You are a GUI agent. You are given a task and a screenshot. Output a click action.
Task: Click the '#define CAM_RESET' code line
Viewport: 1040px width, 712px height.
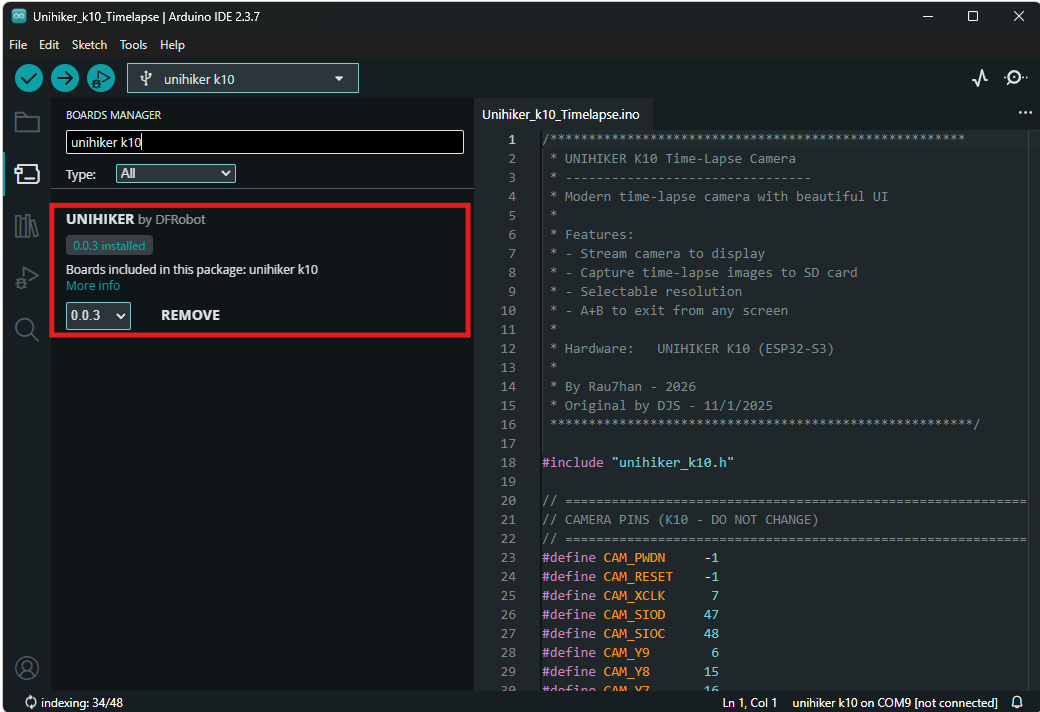point(630,577)
